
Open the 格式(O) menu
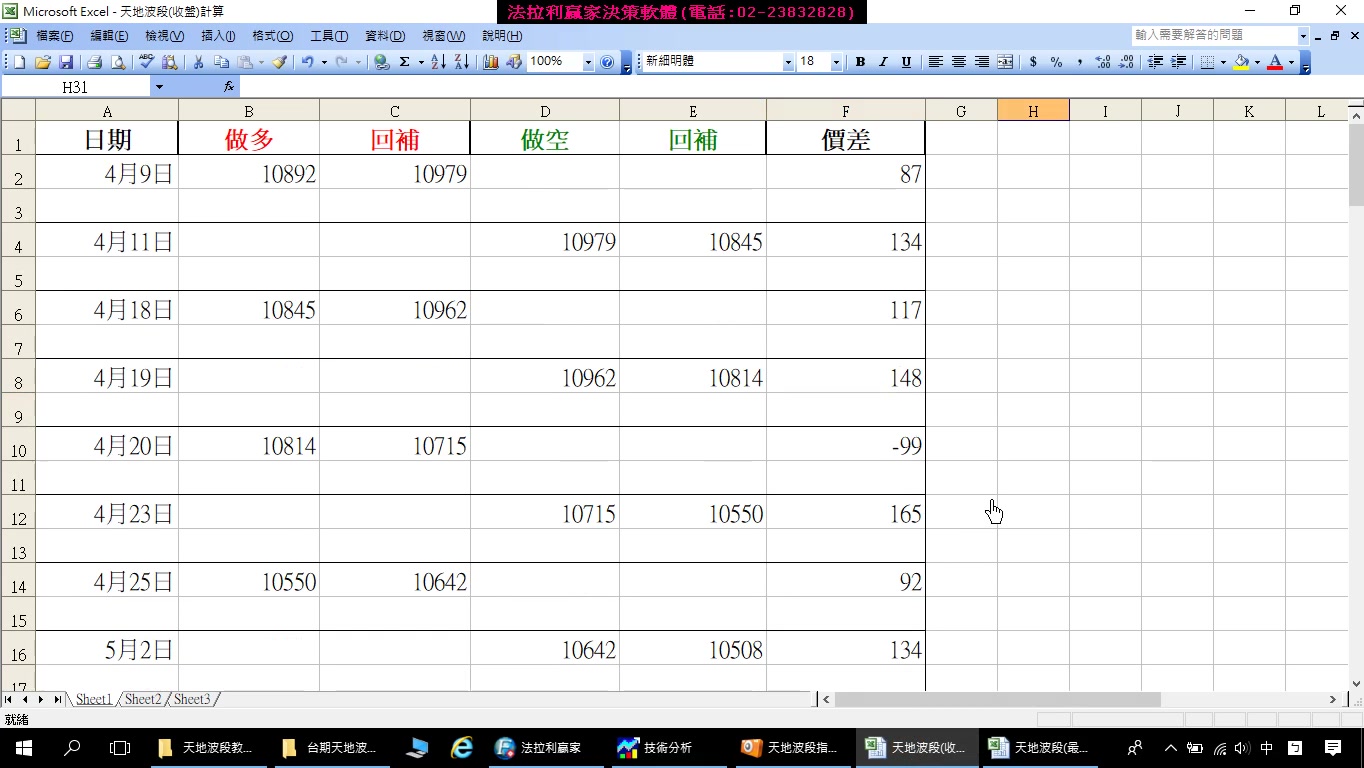pyautogui.click(x=272, y=36)
